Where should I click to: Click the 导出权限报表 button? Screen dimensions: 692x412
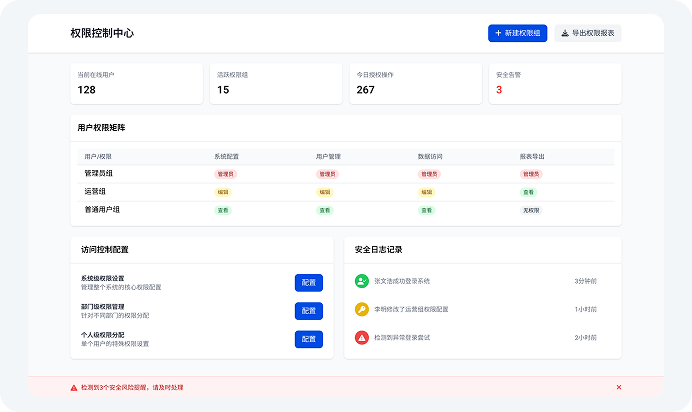pyautogui.click(x=587, y=33)
